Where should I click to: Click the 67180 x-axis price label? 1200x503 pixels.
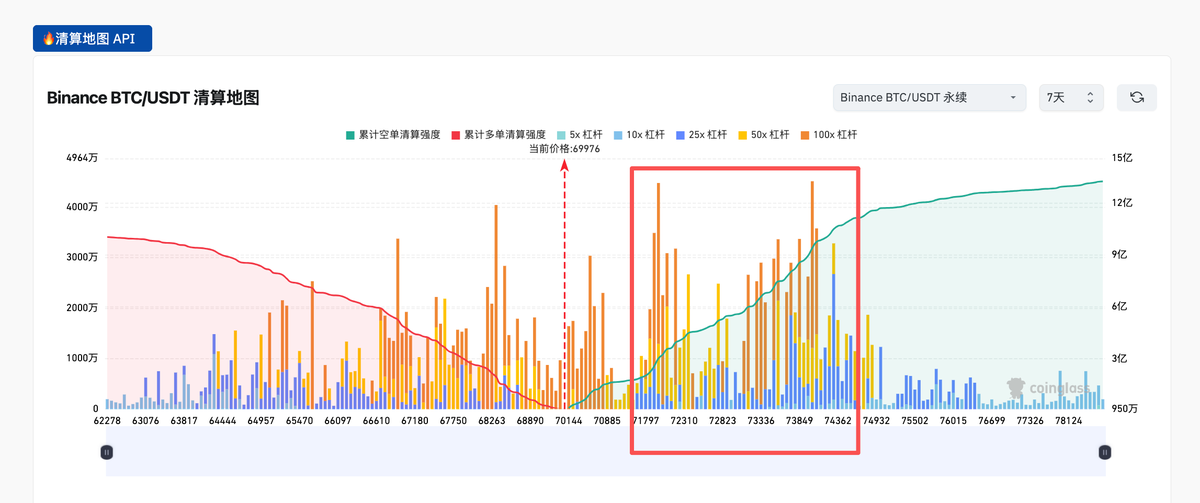414,422
